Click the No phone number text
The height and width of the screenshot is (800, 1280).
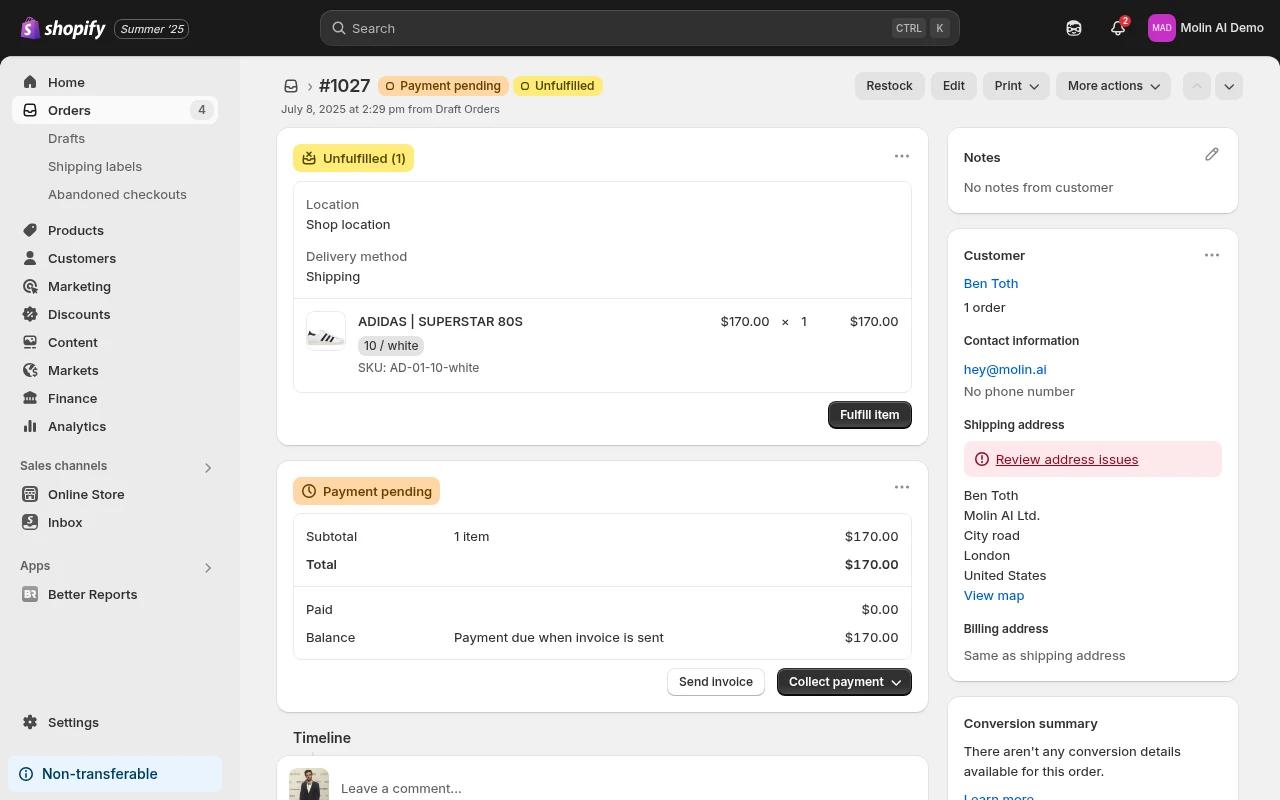(x=1019, y=391)
